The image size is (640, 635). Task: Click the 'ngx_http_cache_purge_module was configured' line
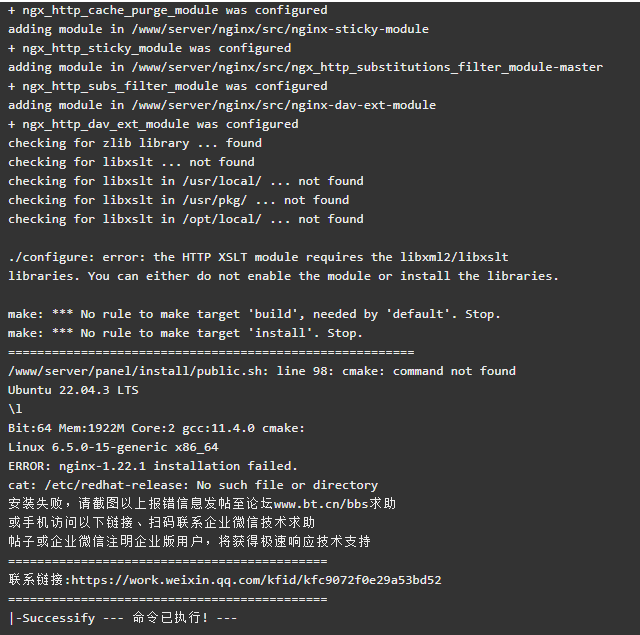pyautogui.click(x=167, y=10)
